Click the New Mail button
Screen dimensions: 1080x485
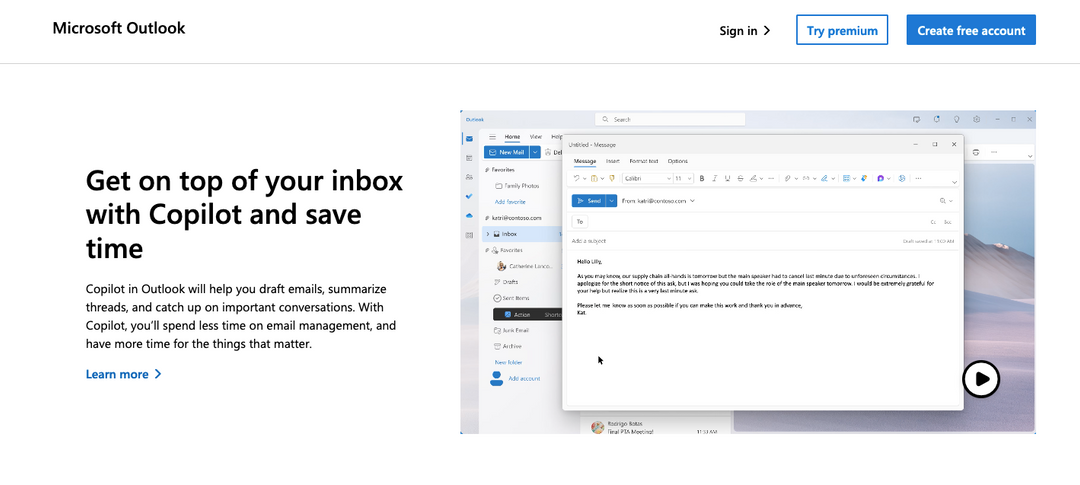click(506, 152)
